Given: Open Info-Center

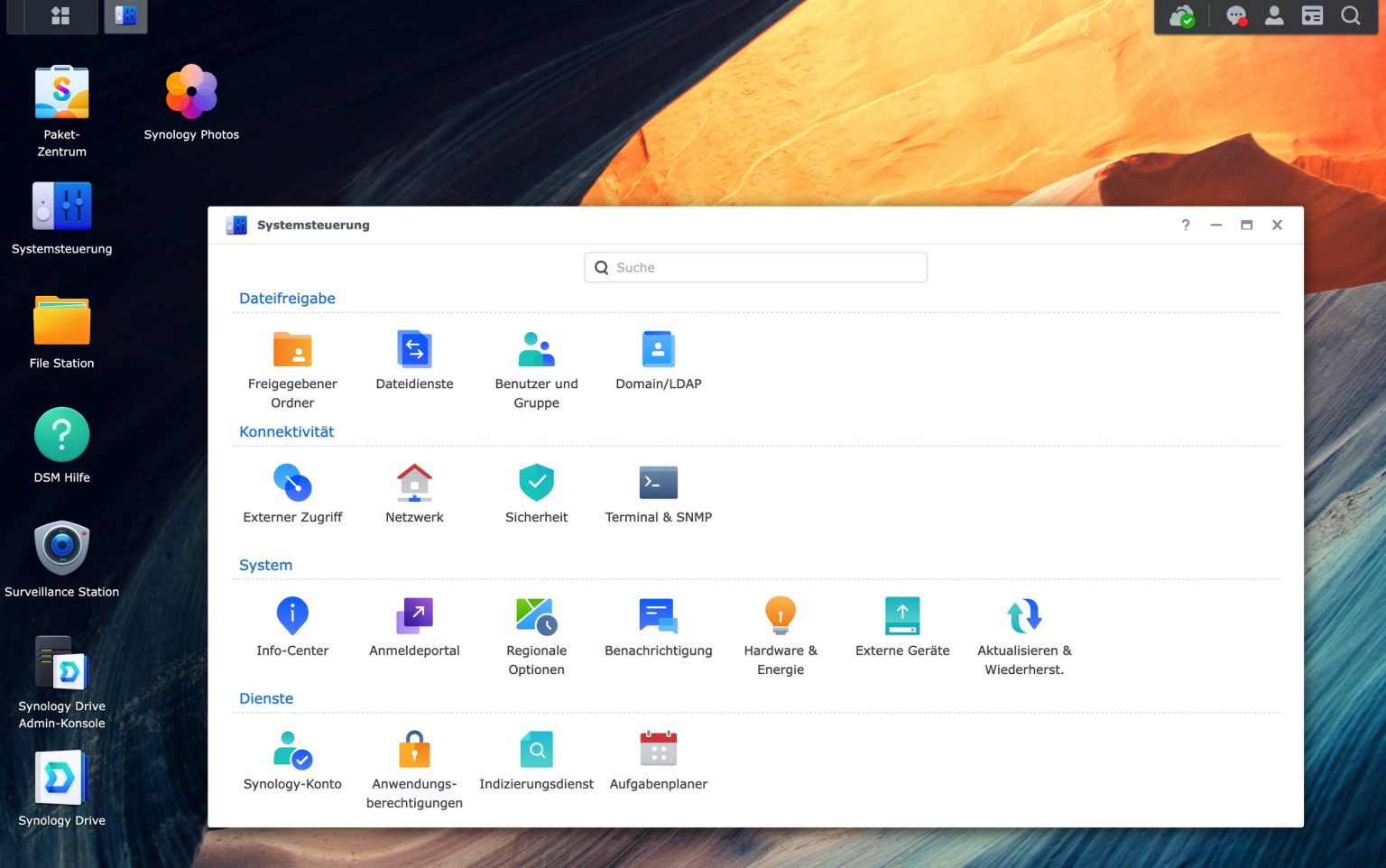Looking at the screenshot, I should tap(292, 628).
